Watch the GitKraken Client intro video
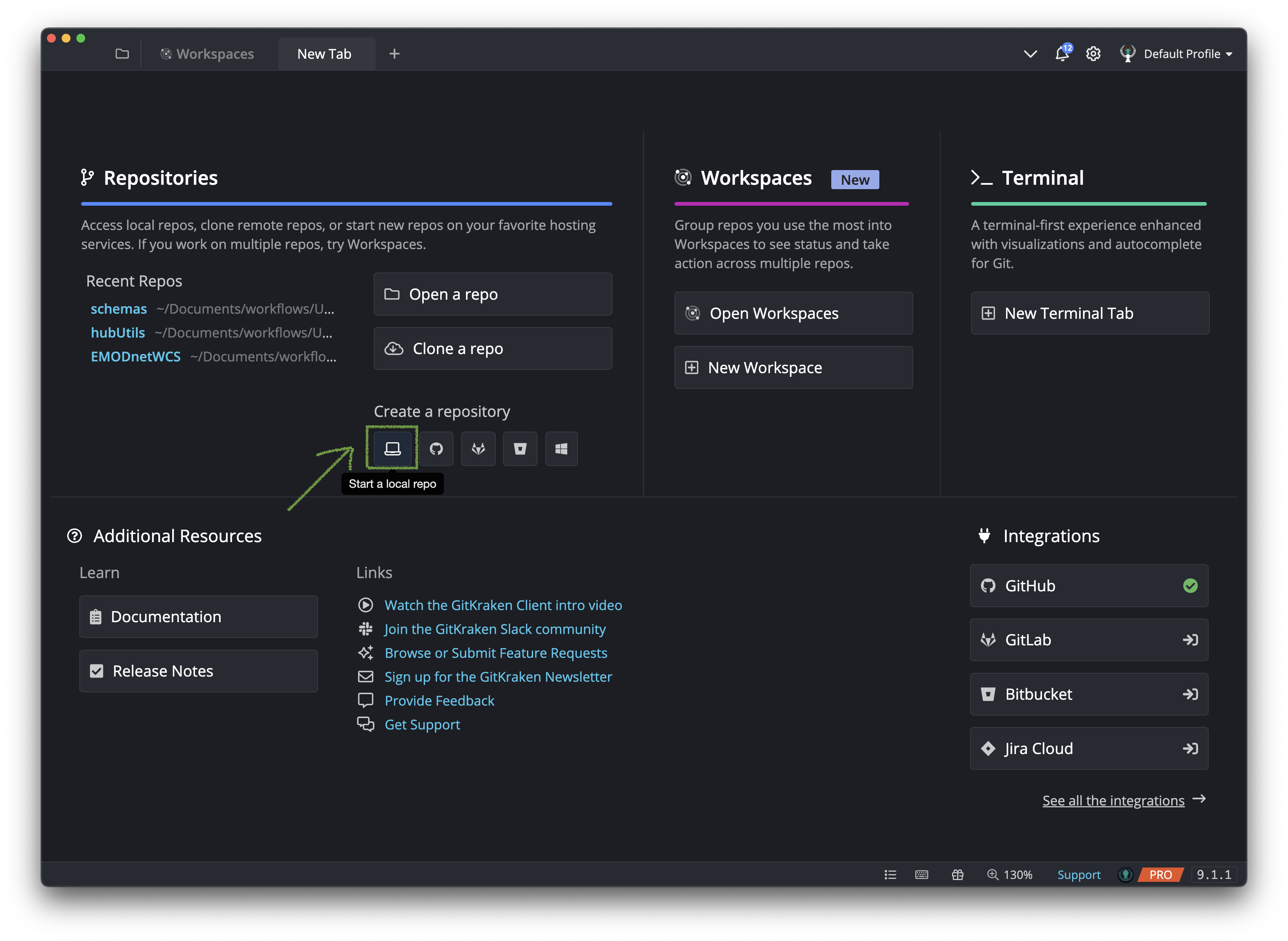This screenshot has height=941, width=1288. click(503, 605)
